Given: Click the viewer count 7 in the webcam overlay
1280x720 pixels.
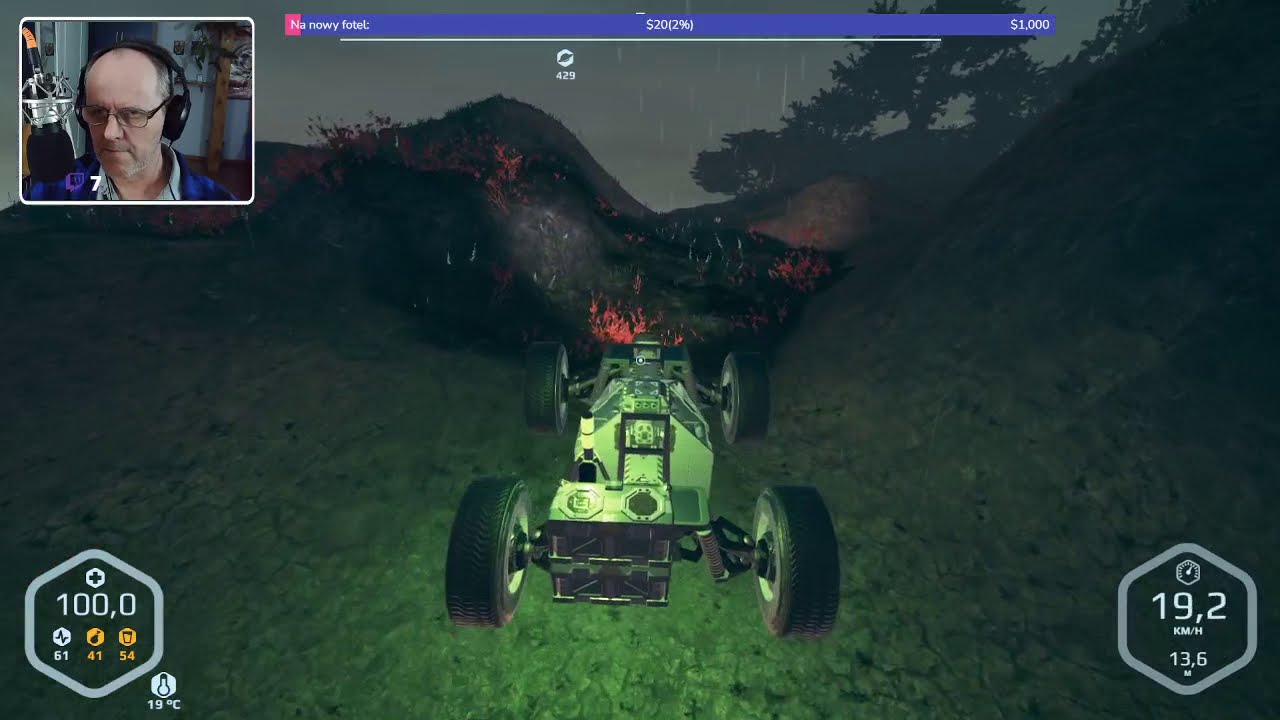Looking at the screenshot, I should point(95,183).
